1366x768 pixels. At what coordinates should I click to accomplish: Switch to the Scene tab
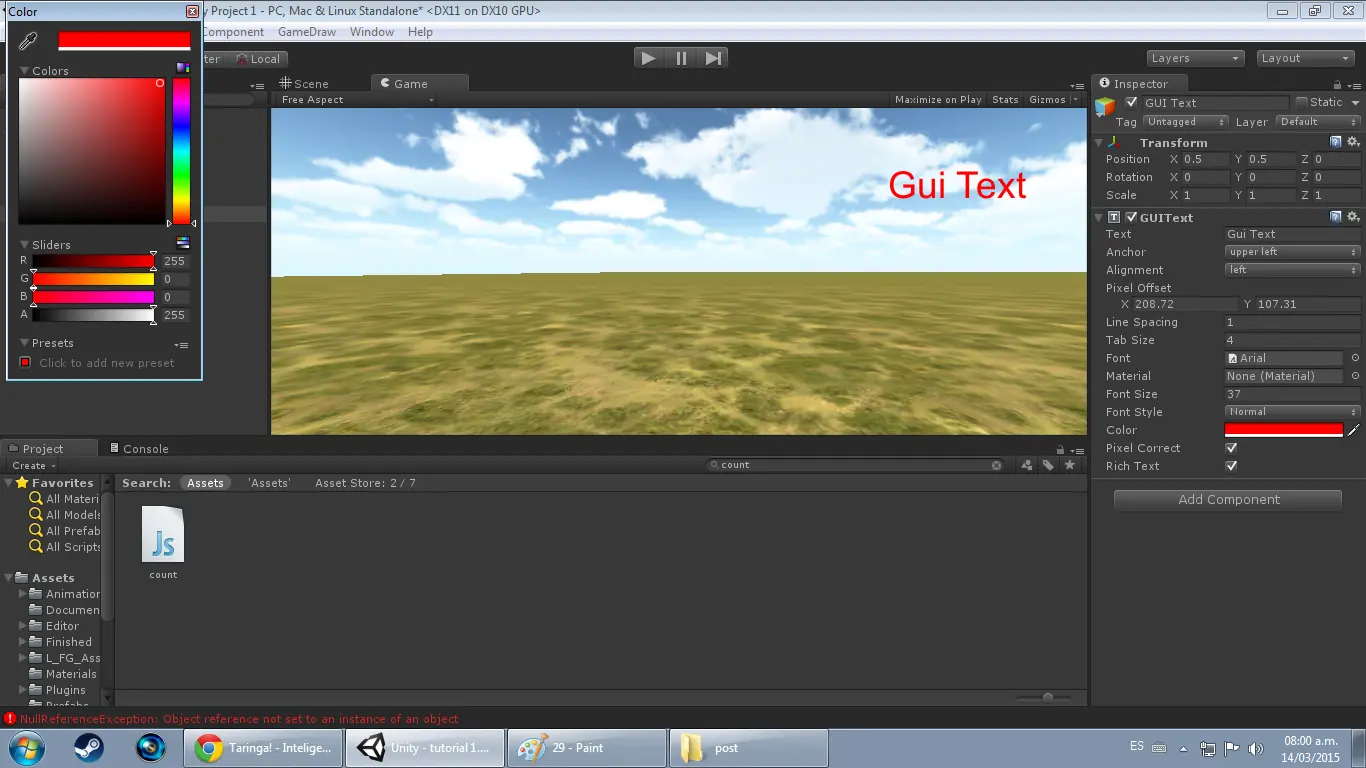pyautogui.click(x=304, y=84)
